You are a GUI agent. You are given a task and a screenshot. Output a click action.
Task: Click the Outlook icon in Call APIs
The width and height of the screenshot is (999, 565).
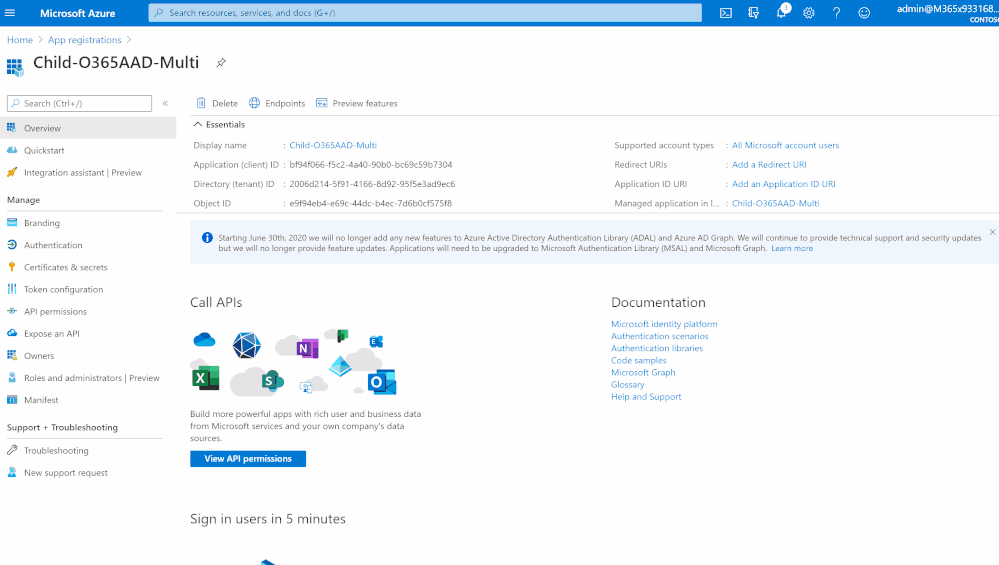click(x=382, y=382)
